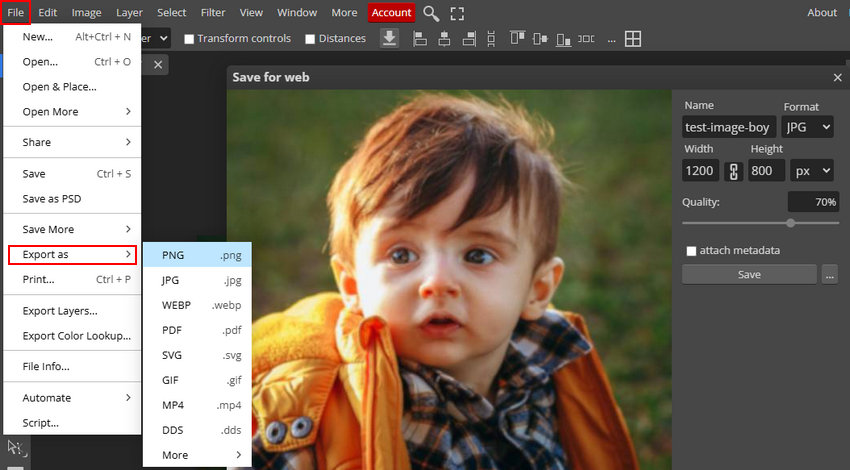Screen dimensions: 850x470
Task: Open the toolbar ellipsis overflow
Action: point(611,40)
